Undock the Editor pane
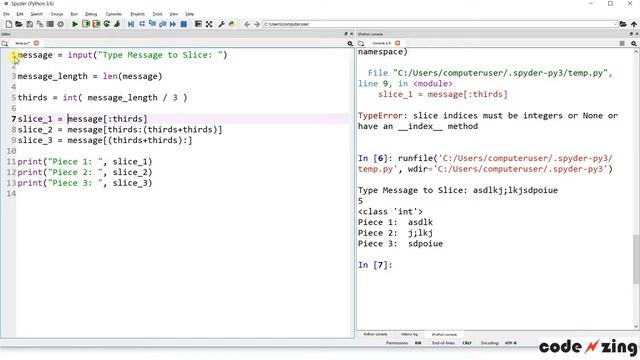The image size is (640, 360). 346,34
